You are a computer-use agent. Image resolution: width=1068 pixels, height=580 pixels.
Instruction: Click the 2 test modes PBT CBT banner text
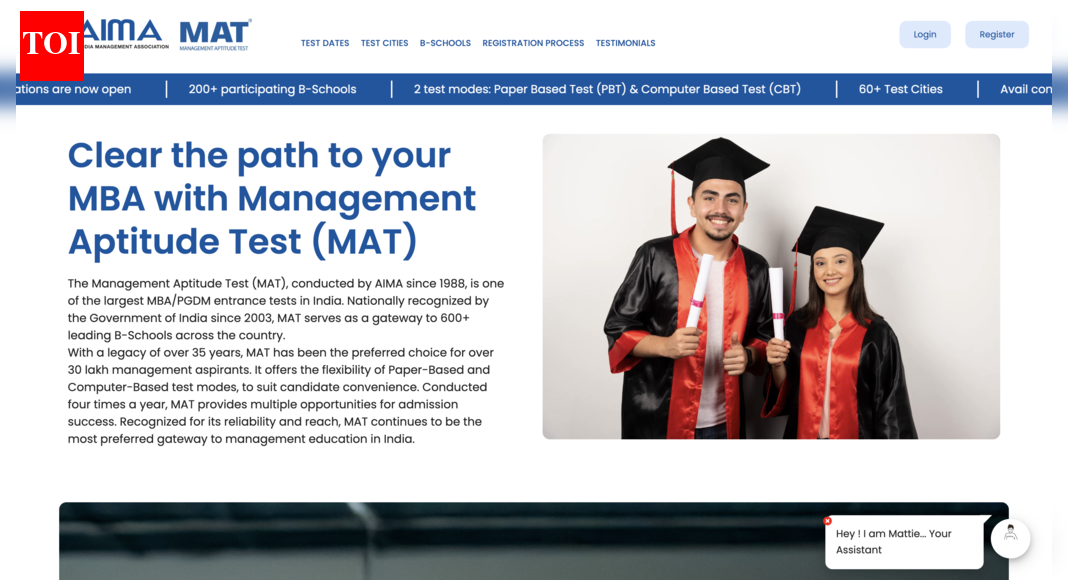click(607, 89)
